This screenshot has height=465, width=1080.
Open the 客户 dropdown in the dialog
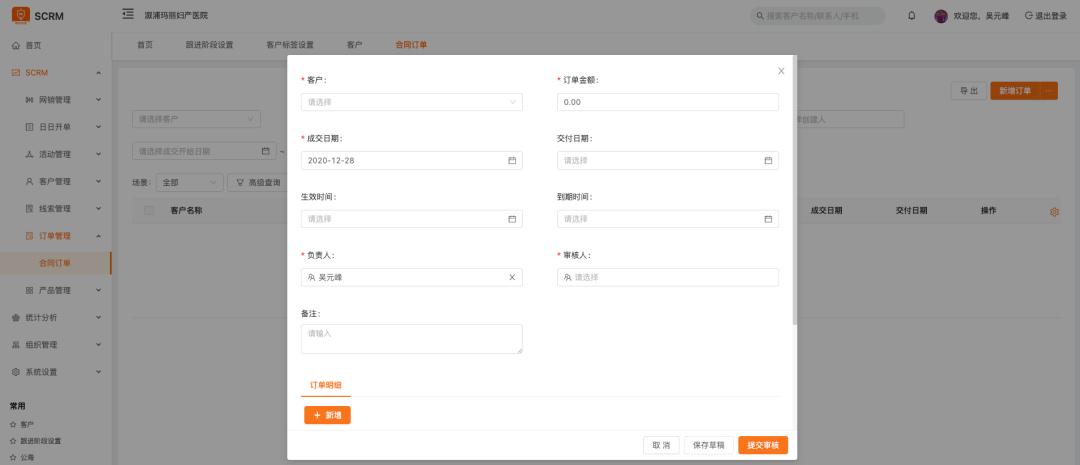coord(411,102)
